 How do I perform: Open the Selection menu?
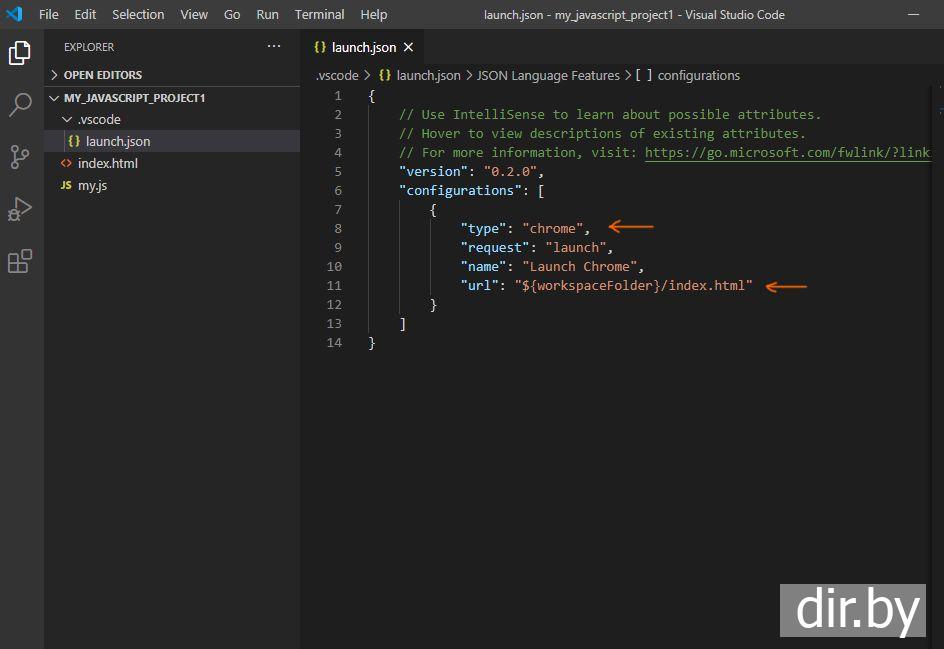pos(138,15)
